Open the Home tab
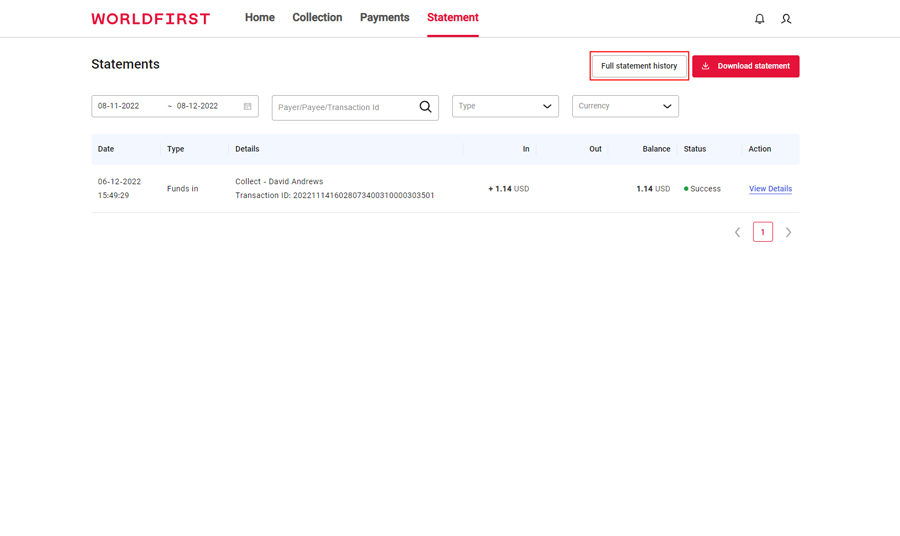Image resolution: width=900 pixels, height=536 pixels. point(259,18)
